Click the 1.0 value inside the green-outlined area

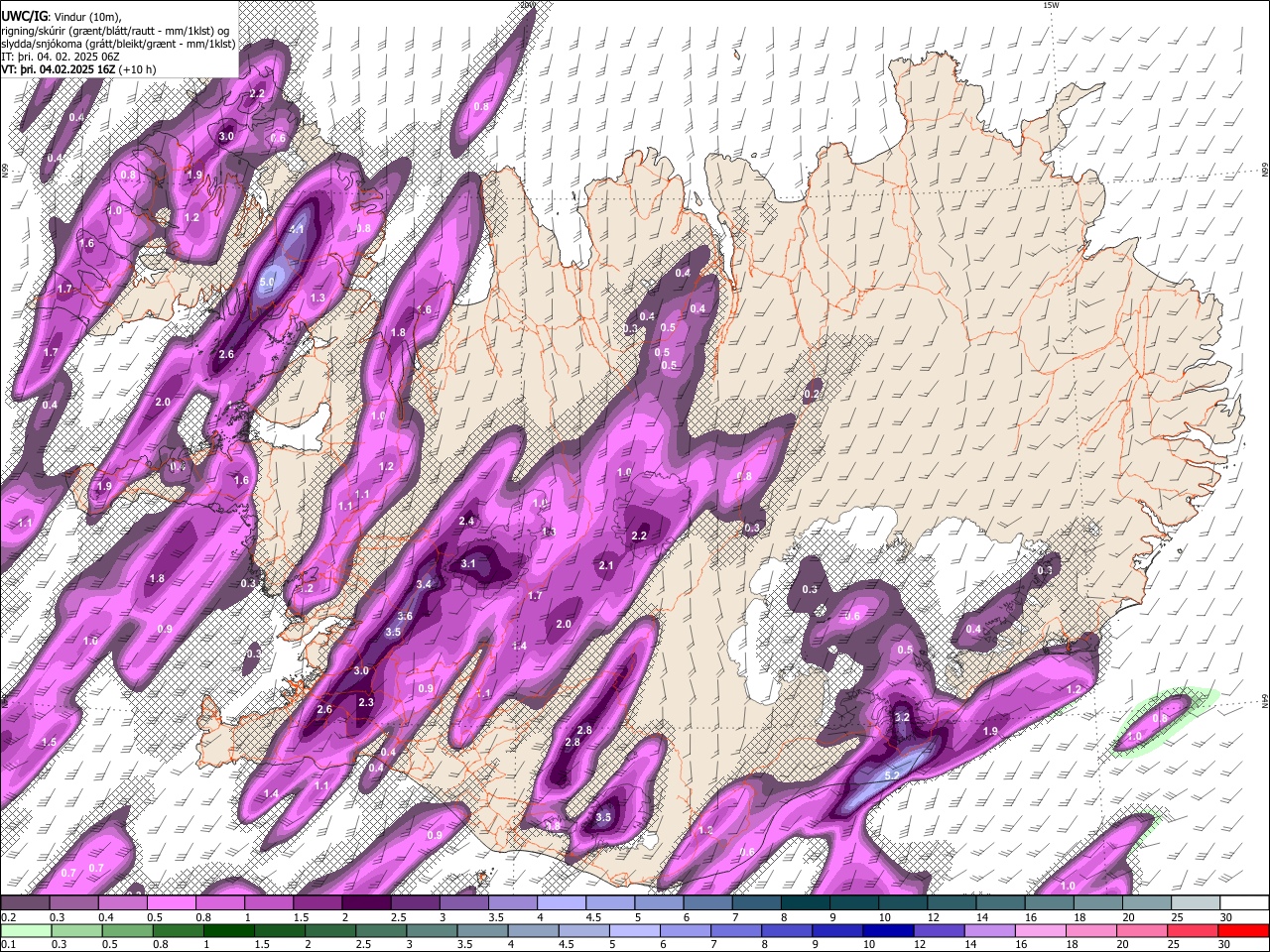[1135, 736]
